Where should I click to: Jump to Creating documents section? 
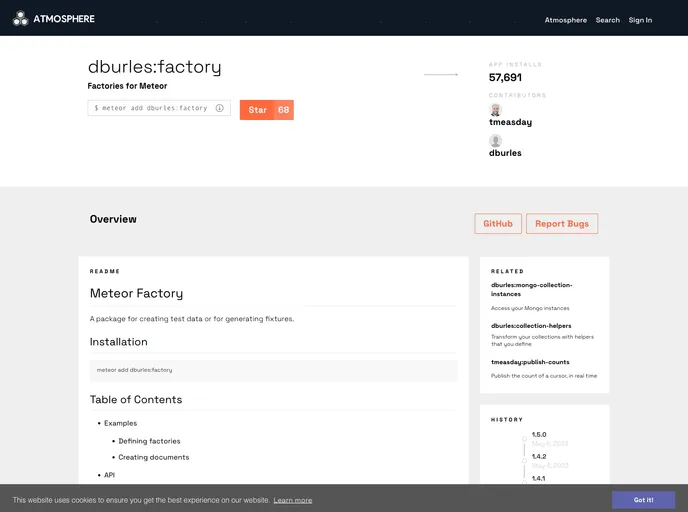[154, 458]
